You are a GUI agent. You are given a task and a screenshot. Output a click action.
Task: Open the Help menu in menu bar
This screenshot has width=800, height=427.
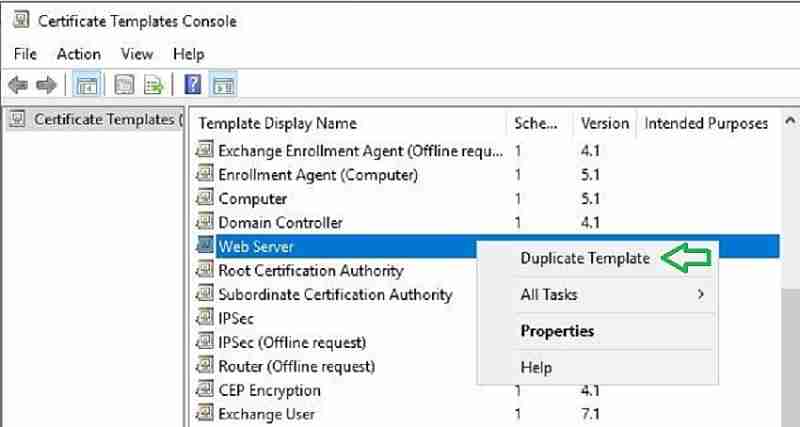(x=189, y=54)
